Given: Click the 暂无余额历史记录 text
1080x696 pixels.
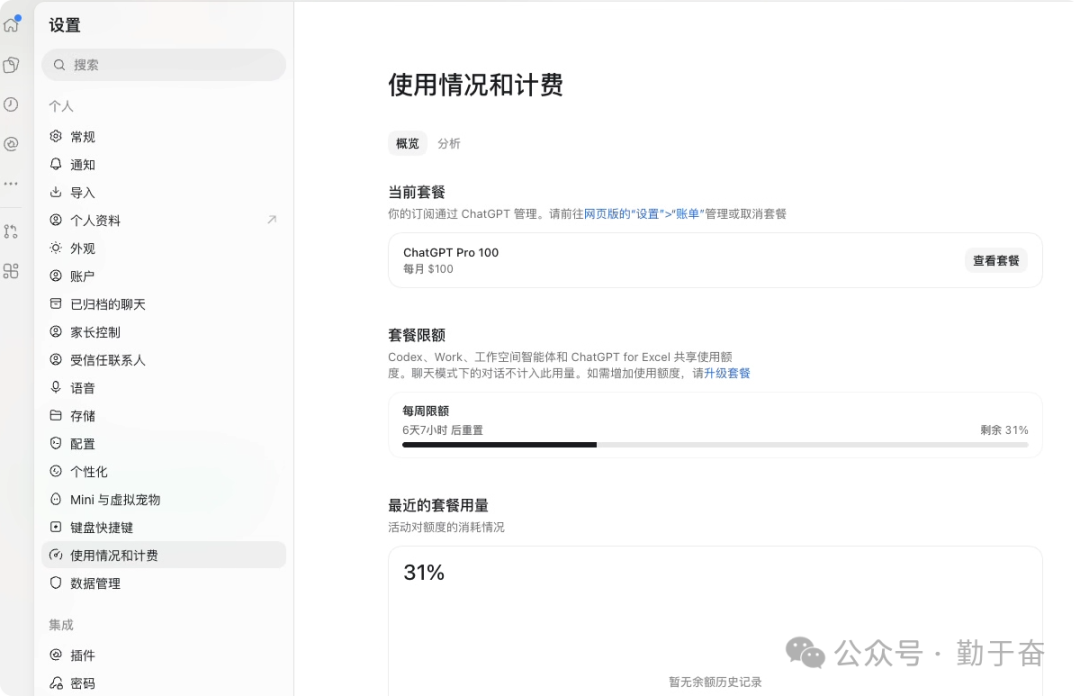Looking at the screenshot, I should coord(715,682).
